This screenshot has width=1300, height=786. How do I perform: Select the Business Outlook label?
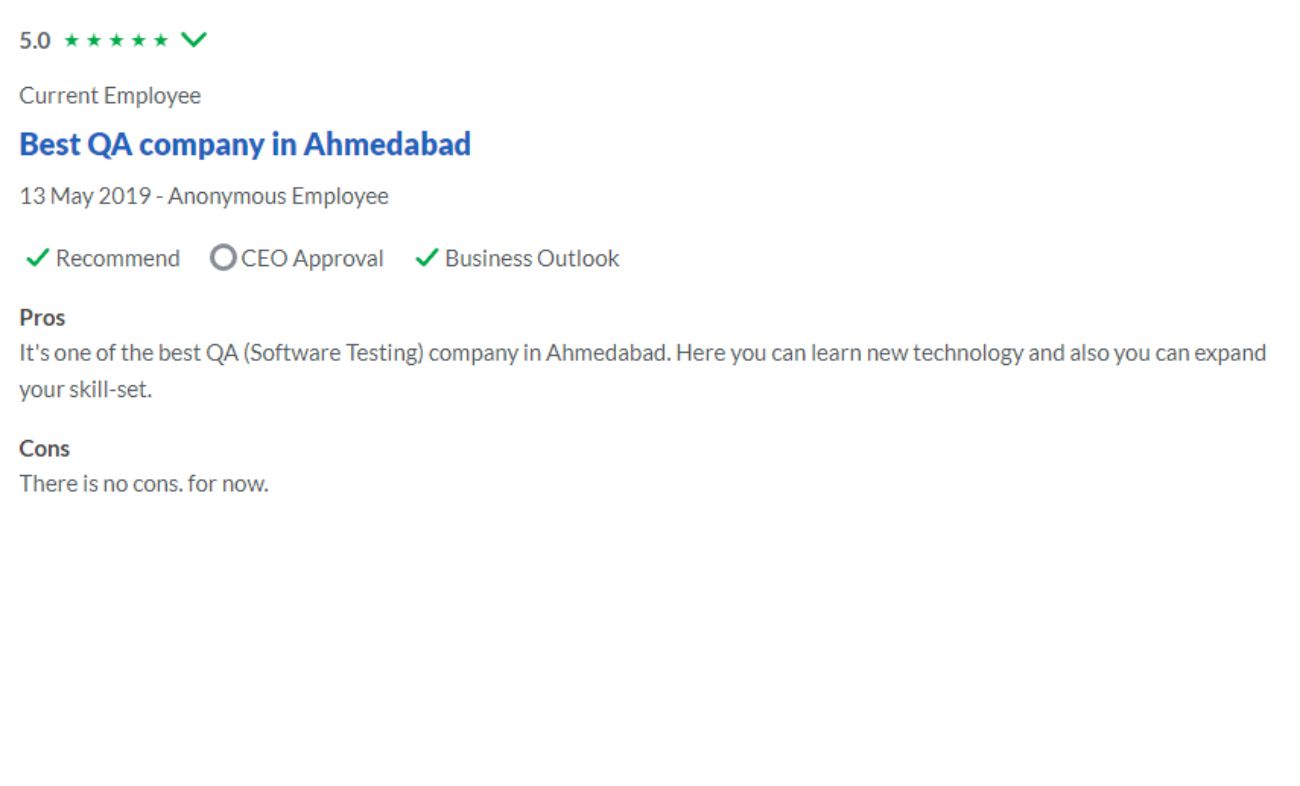pyautogui.click(x=532, y=258)
